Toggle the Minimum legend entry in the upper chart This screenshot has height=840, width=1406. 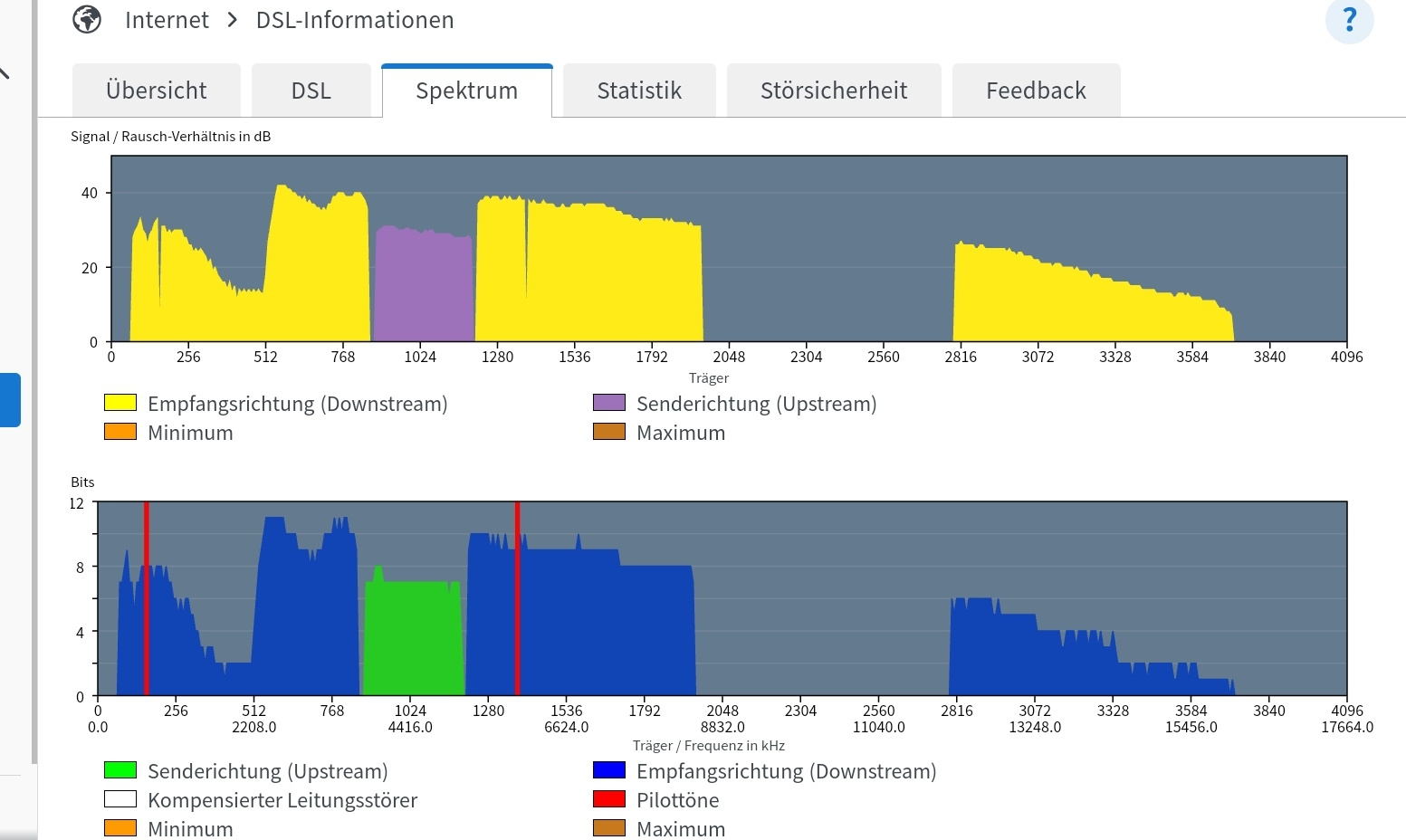[x=122, y=431]
